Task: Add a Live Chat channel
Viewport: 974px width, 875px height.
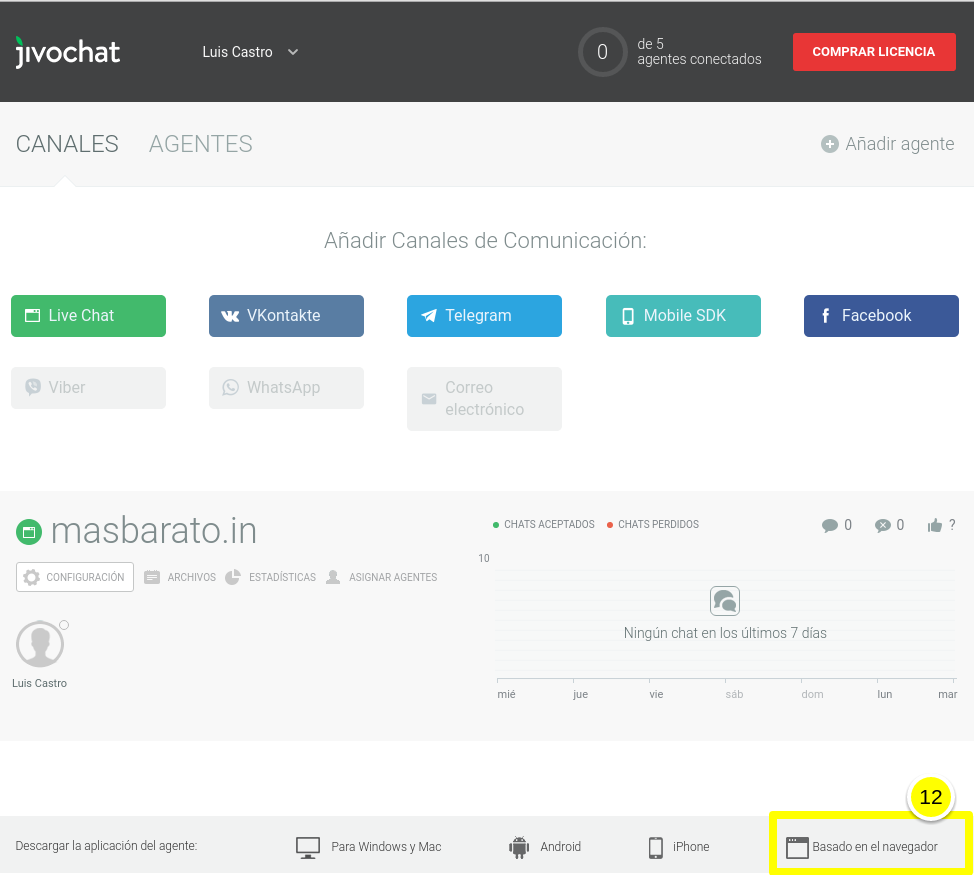Action: [88, 315]
